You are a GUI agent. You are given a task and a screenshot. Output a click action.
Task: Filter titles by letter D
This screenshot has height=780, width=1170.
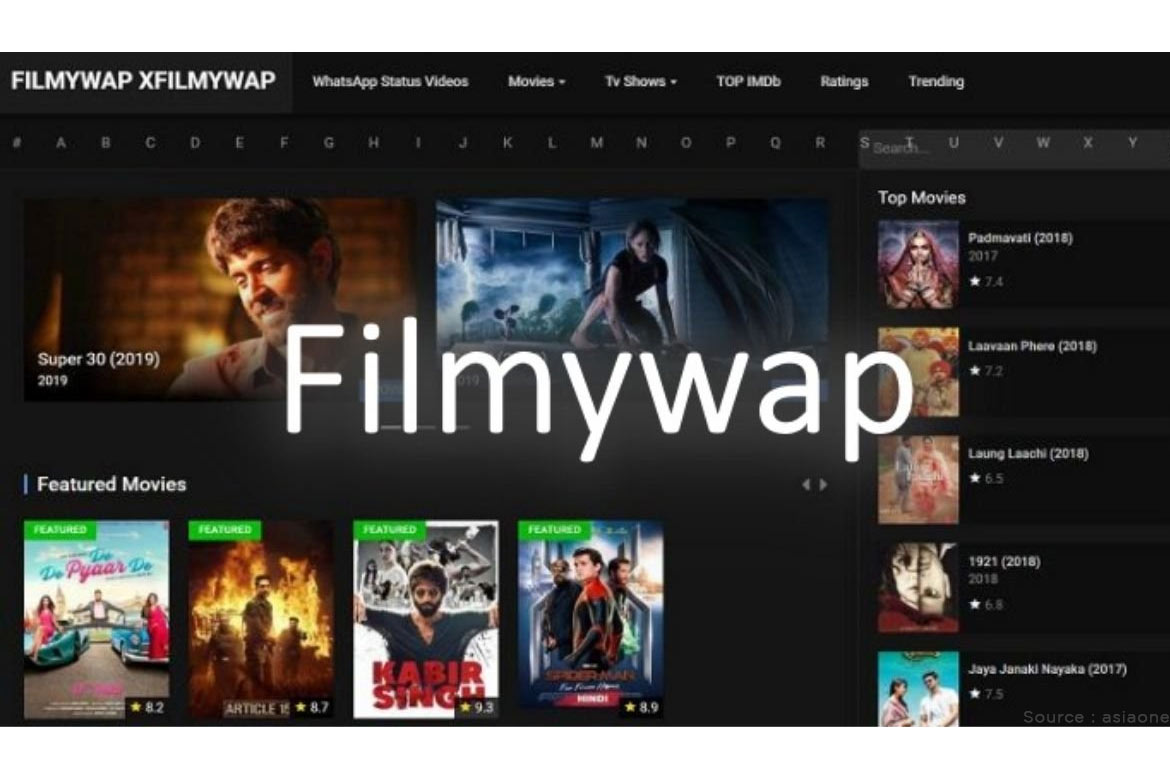tap(195, 143)
